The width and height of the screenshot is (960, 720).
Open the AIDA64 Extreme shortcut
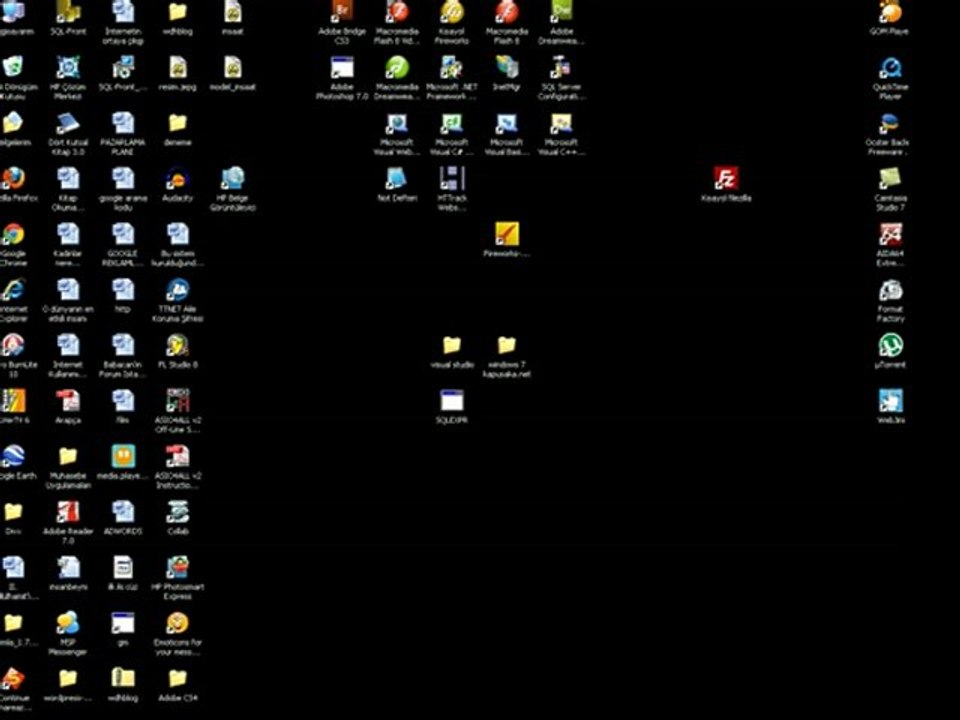[890, 234]
